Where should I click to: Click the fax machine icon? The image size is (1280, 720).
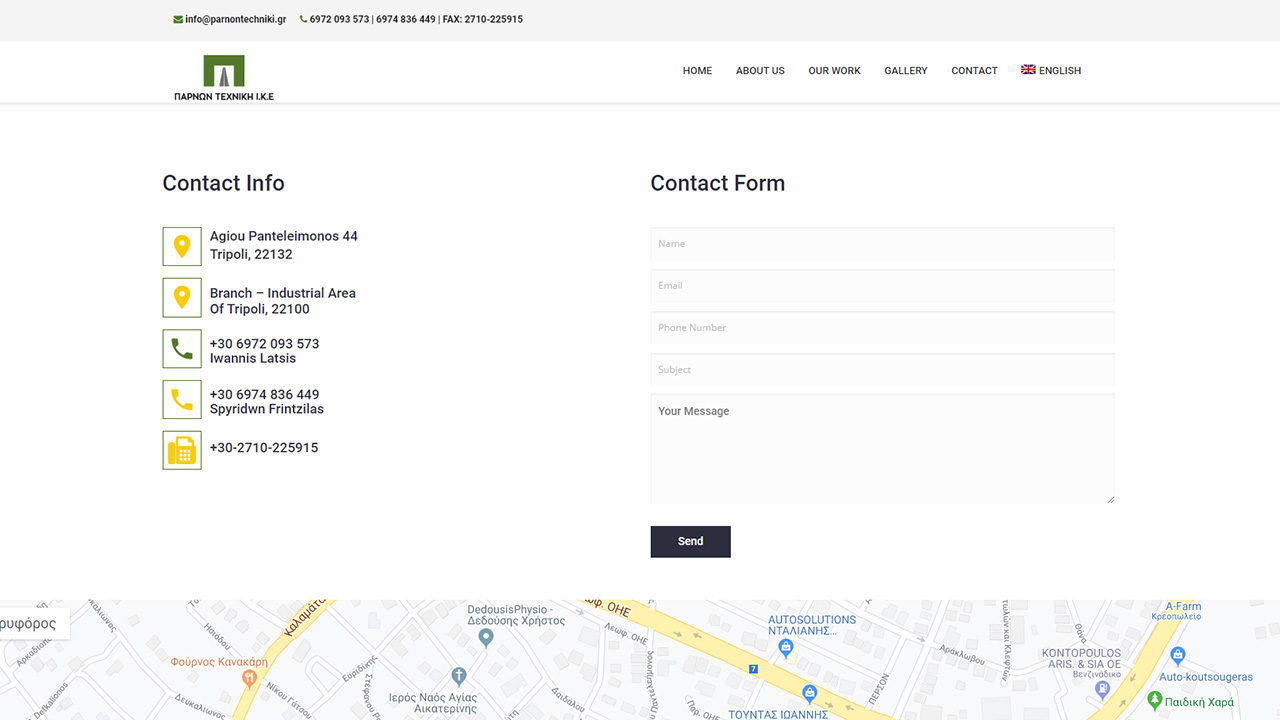(182, 450)
